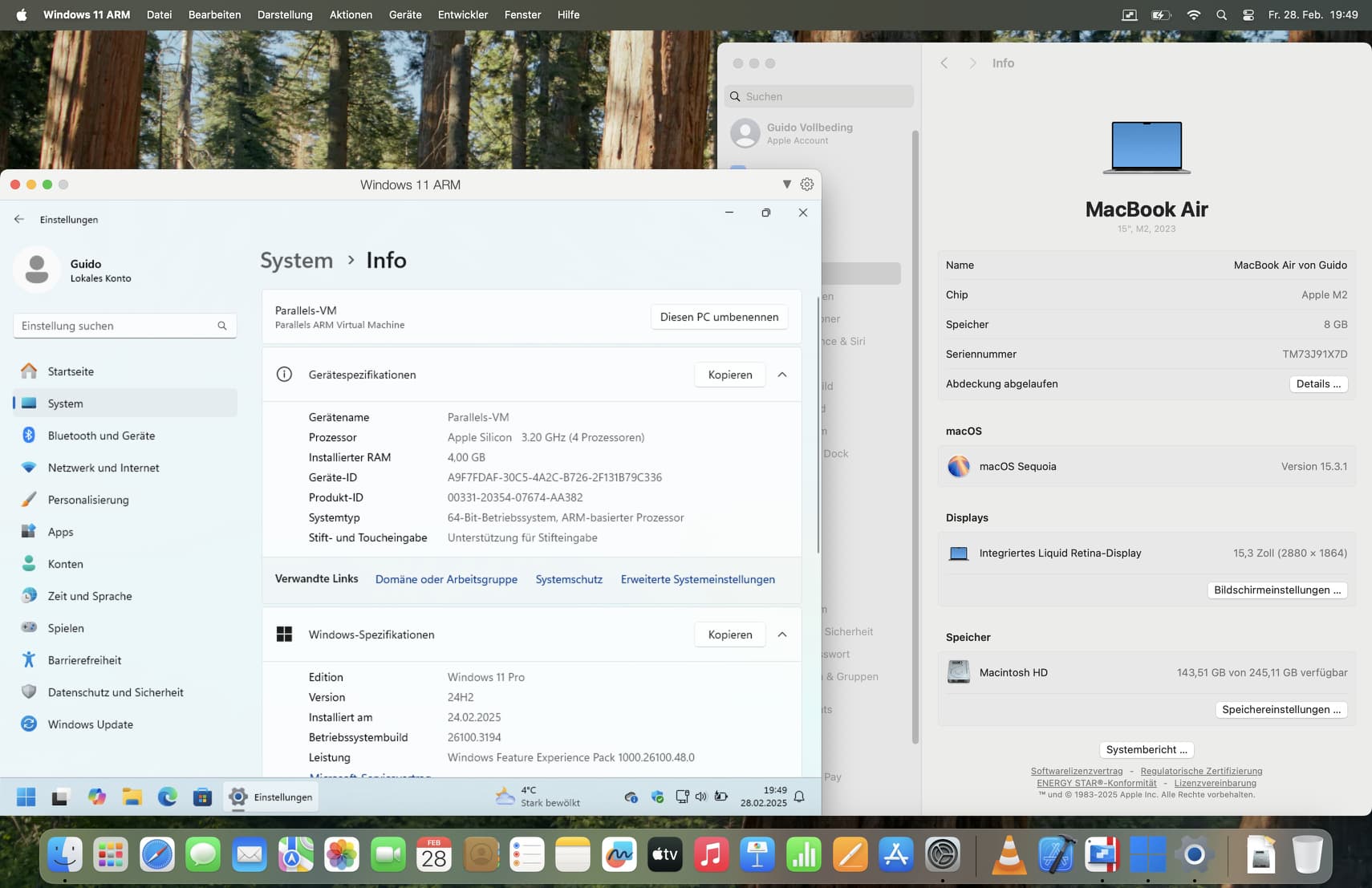Image resolution: width=1372 pixels, height=888 pixels.
Task: Open the Darstellung menu
Action: (285, 14)
